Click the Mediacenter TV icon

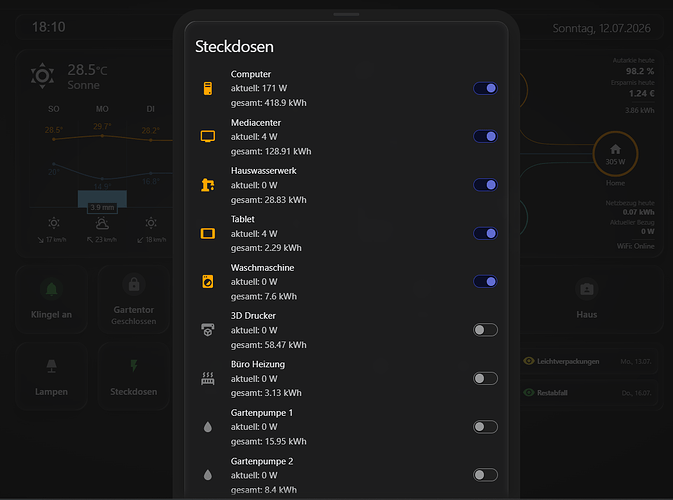tap(208, 136)
